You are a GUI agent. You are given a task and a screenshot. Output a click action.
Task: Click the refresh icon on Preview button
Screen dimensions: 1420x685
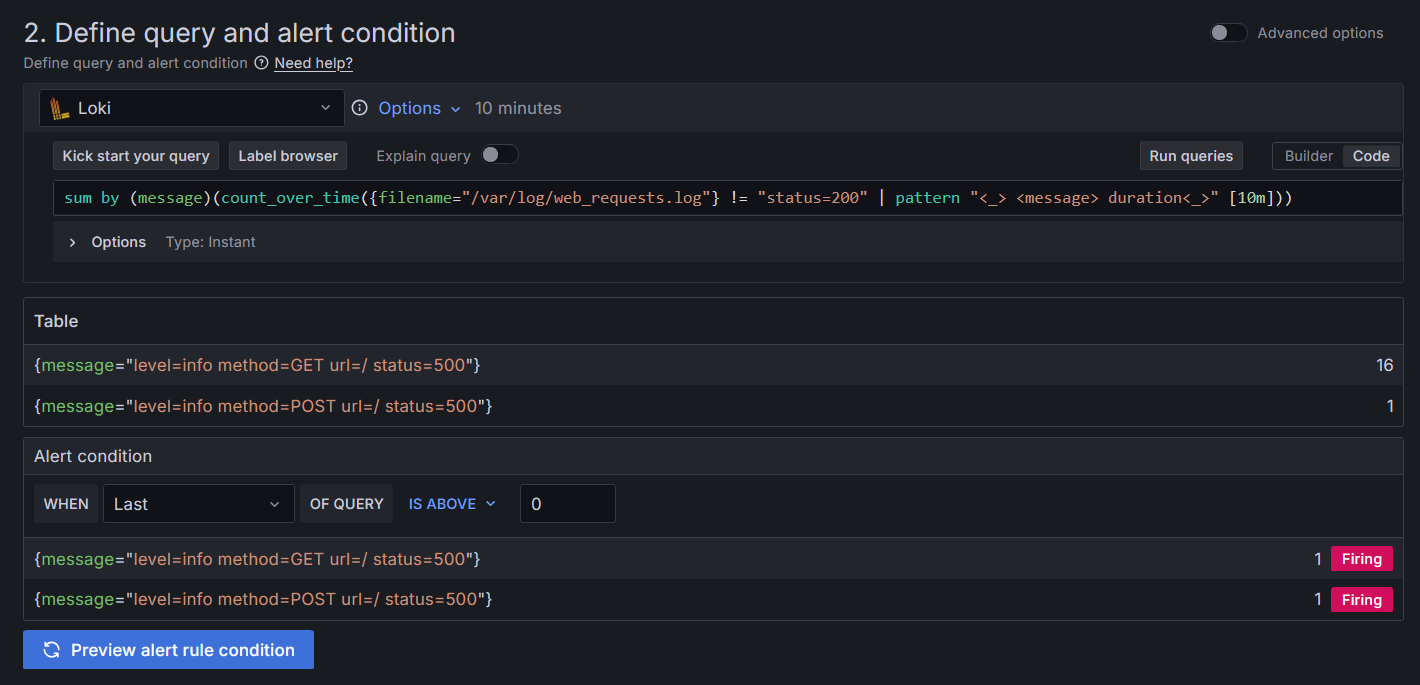point(52,649)
